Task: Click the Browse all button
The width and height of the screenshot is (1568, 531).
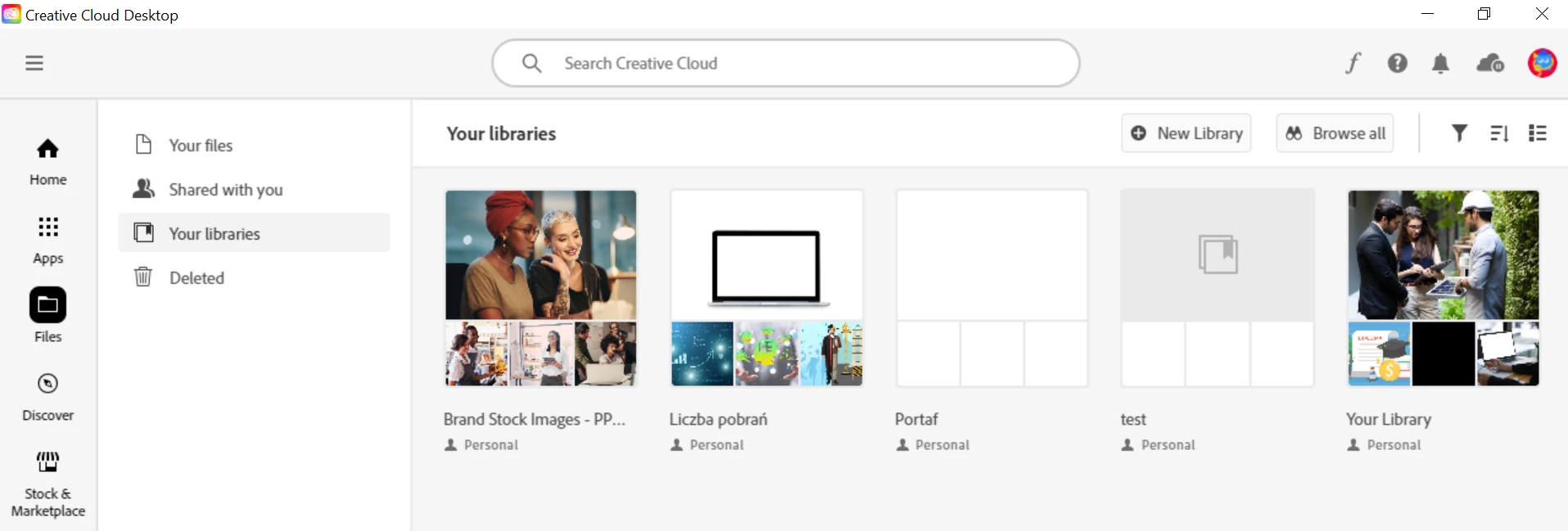Action: (1335, 133)
